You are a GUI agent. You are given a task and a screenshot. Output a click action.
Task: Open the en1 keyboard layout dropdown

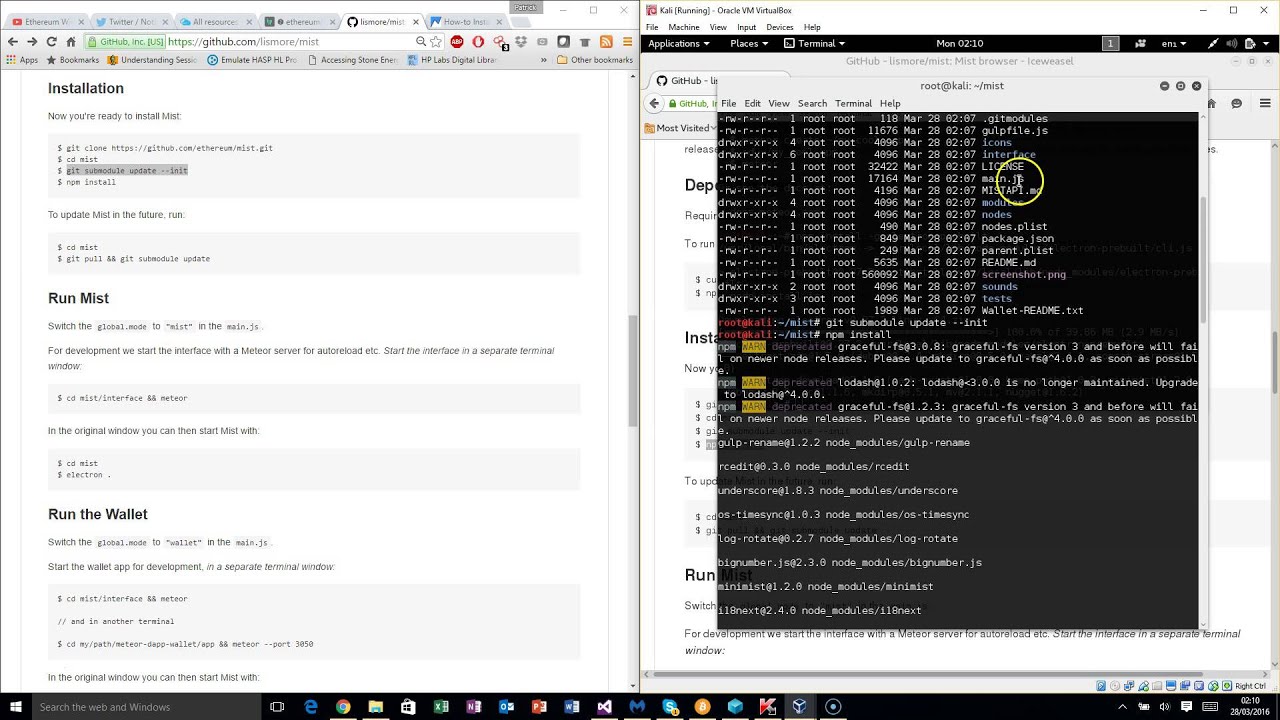click(x=1172, y=43)
